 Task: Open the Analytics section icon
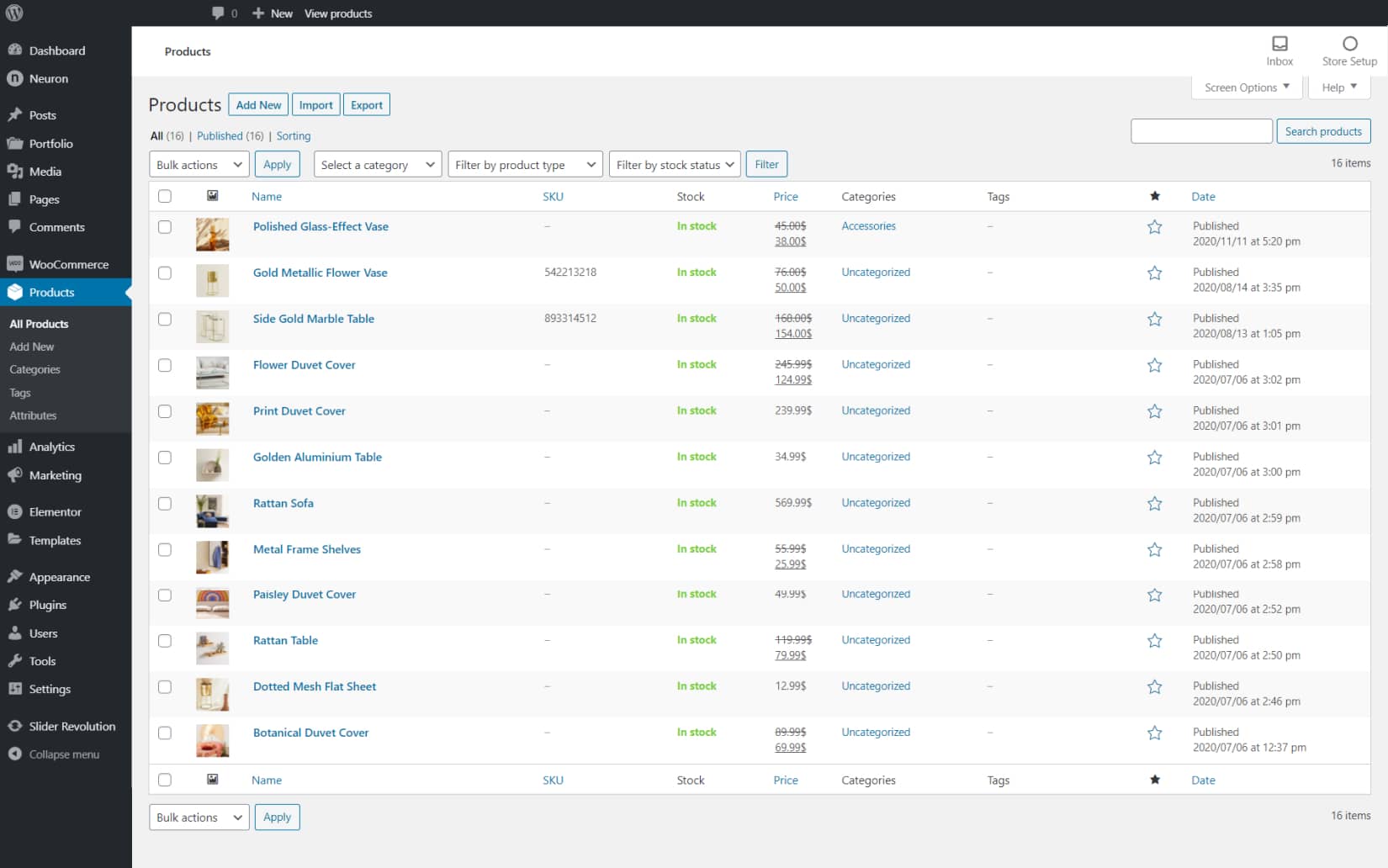[x=15, y=447]
